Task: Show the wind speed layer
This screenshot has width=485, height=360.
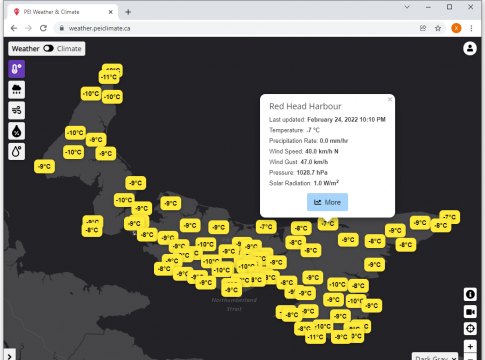Action: pyautogui.click(x=16, y=110)
